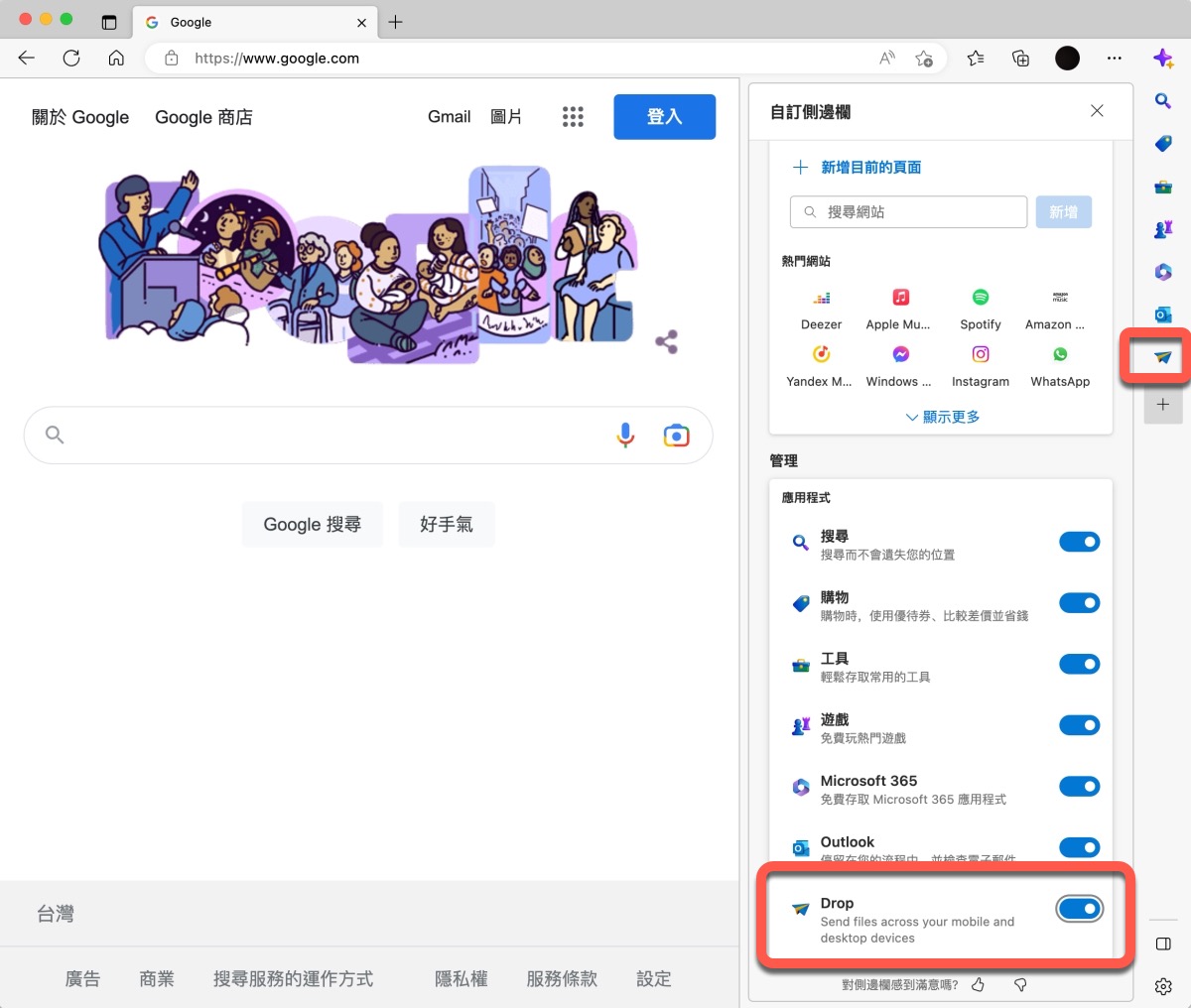Click the voice search microphone icon
The image size is (1191, 1008).
coord(625,435)
